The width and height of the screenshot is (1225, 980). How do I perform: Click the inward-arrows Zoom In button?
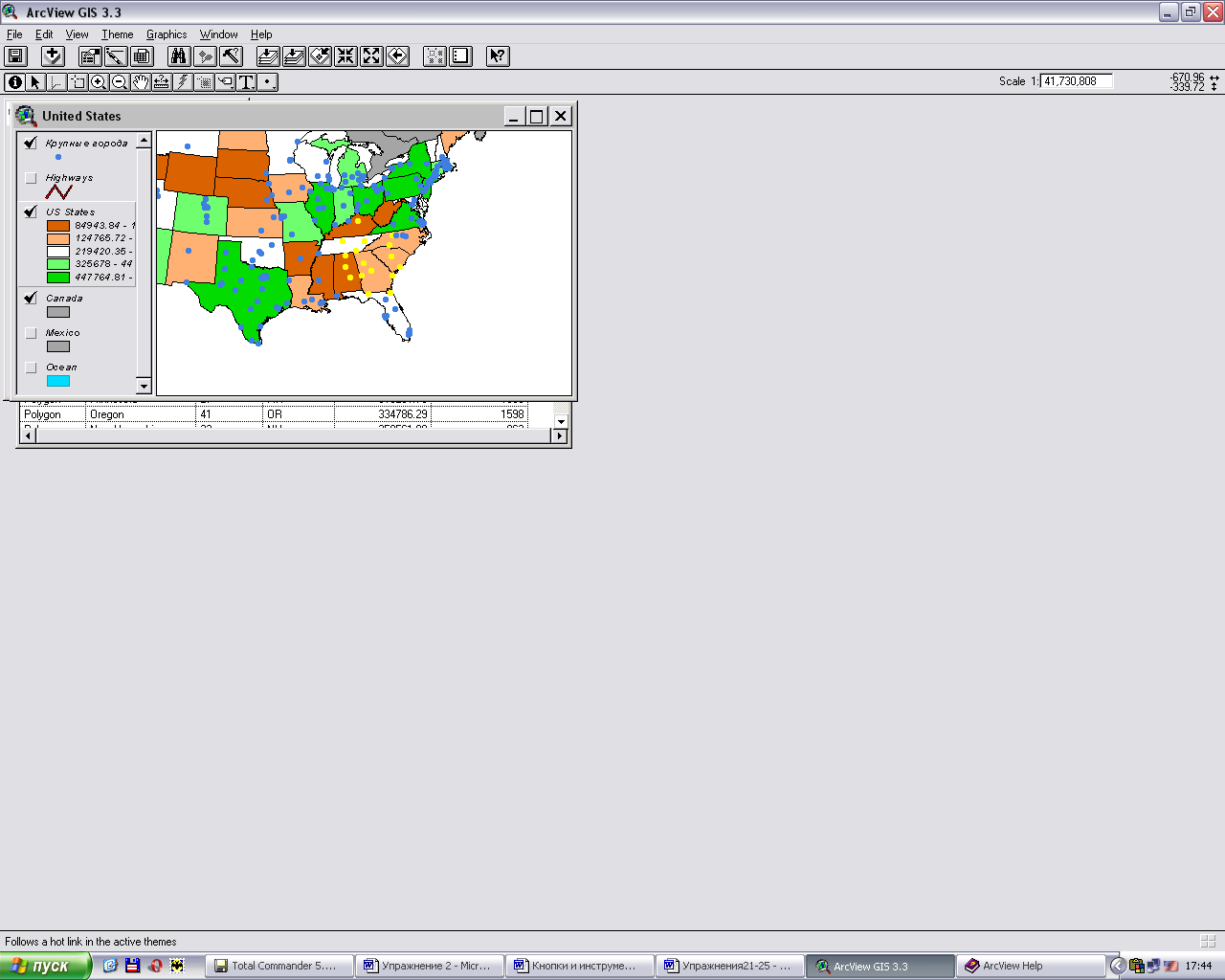coord(345,56)
